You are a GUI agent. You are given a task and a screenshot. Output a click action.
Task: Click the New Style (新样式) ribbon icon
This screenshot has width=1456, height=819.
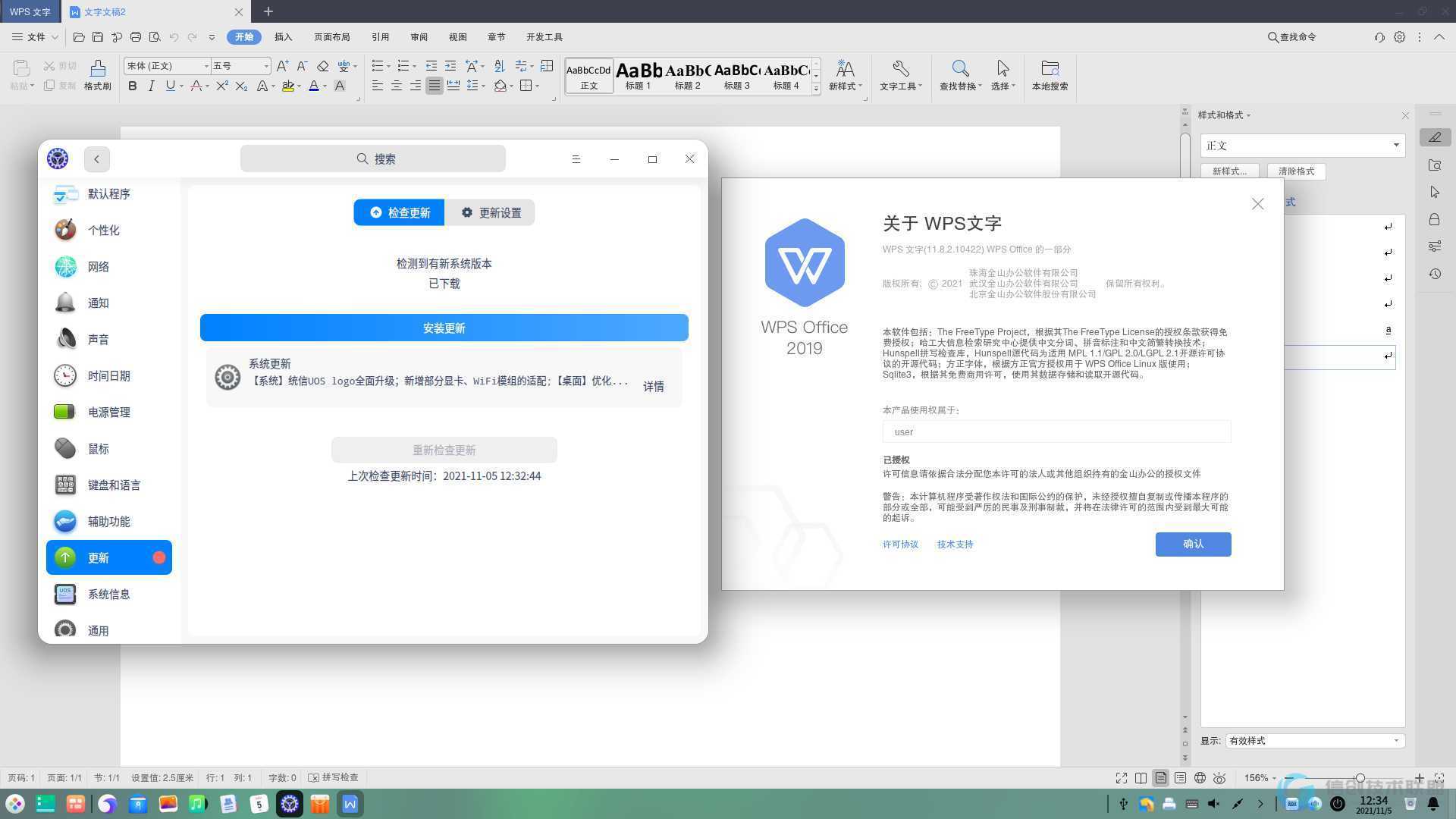(x=846, y=75)
